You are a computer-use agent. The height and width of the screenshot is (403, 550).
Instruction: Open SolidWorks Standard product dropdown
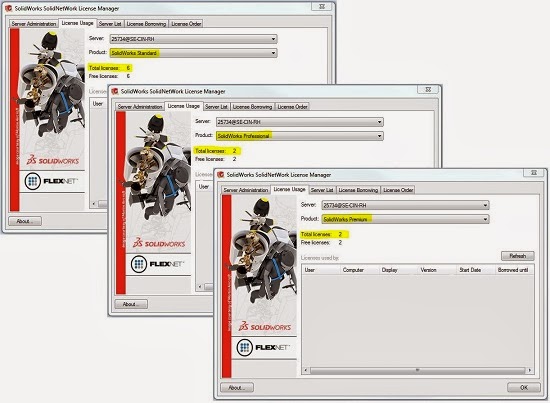click(193, 53)
